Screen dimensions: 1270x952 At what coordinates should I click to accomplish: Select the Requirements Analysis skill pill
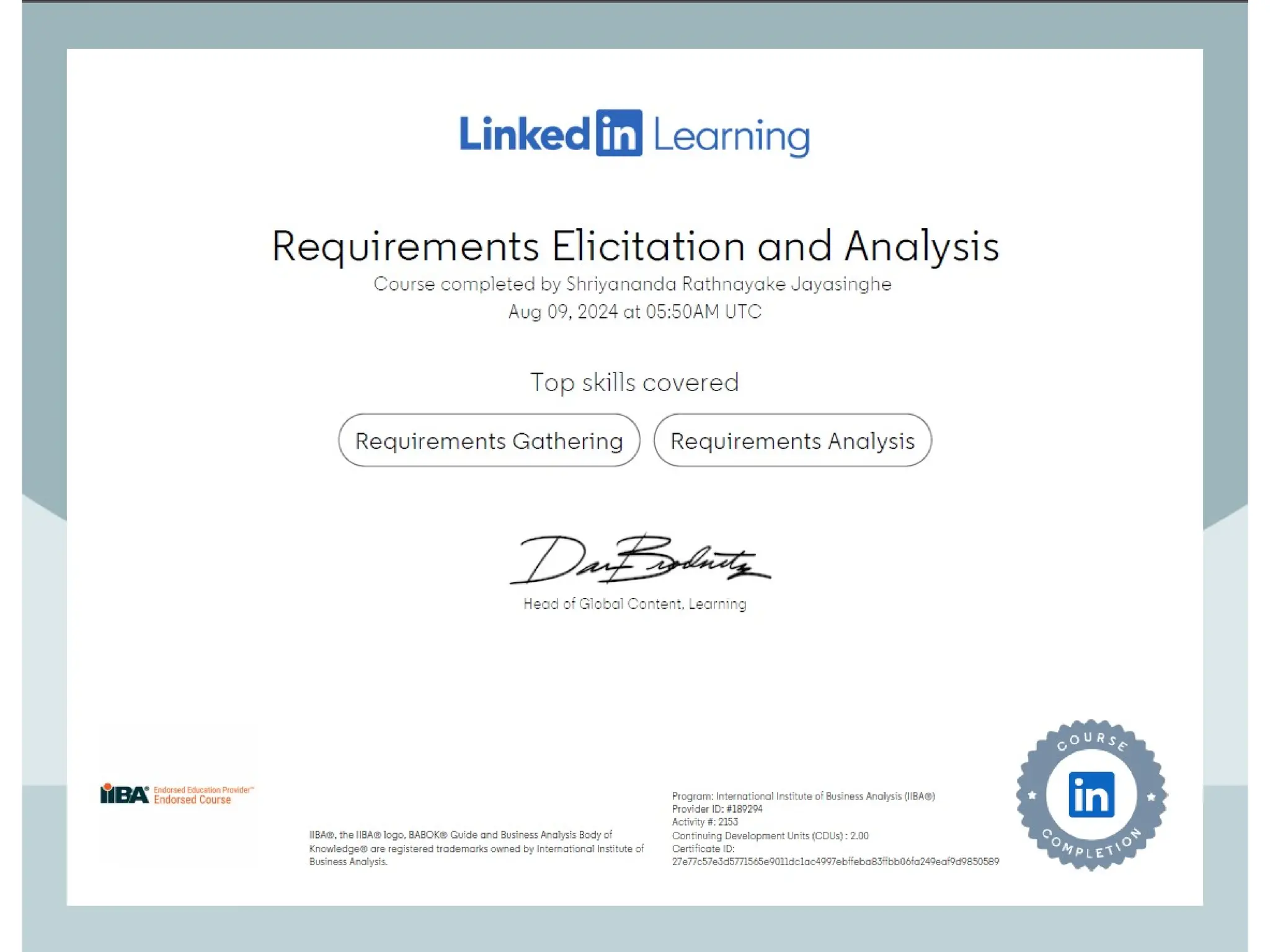792,440
